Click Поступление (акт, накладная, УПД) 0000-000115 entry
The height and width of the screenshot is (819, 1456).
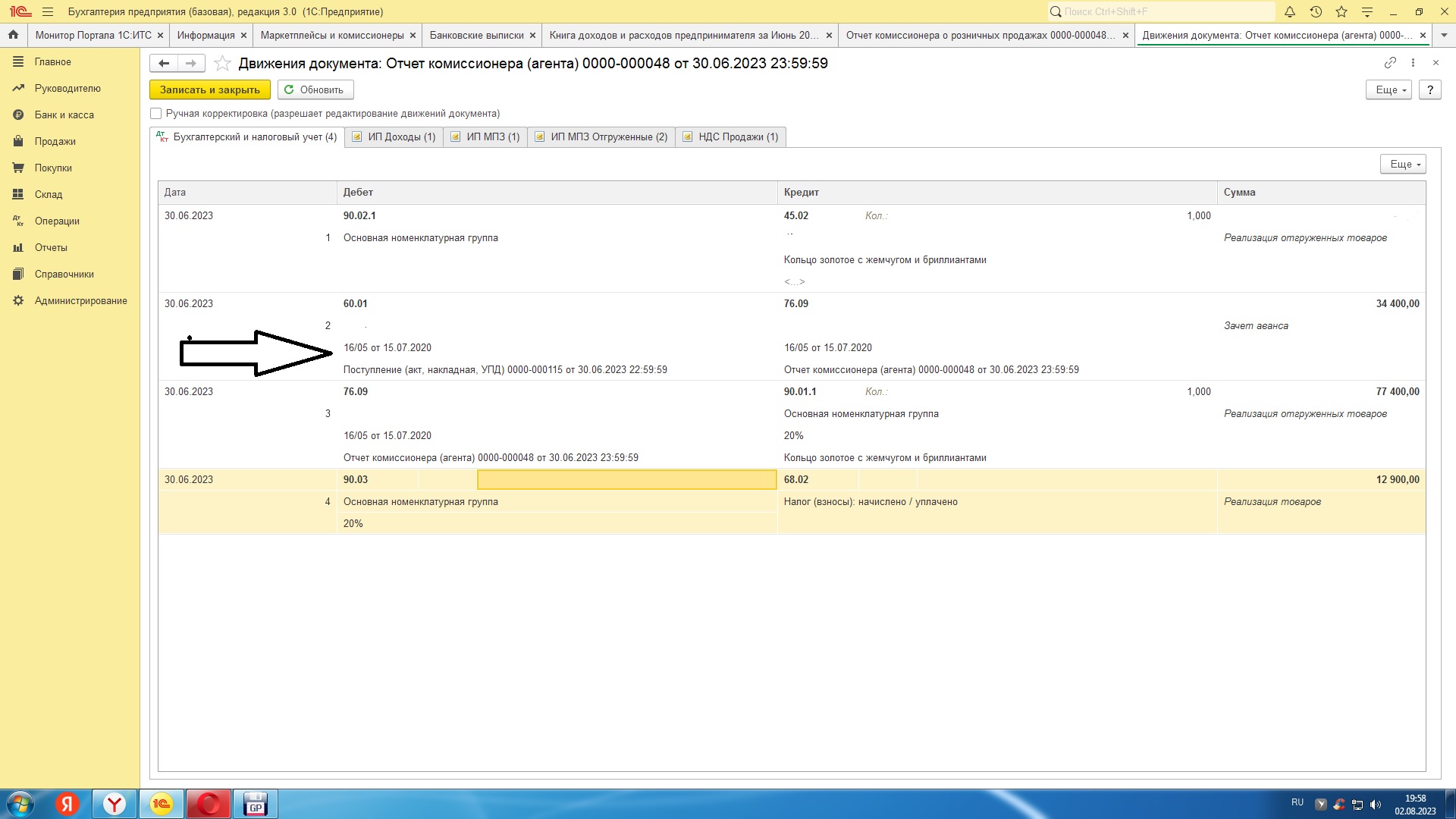click(x=505, y=370)
